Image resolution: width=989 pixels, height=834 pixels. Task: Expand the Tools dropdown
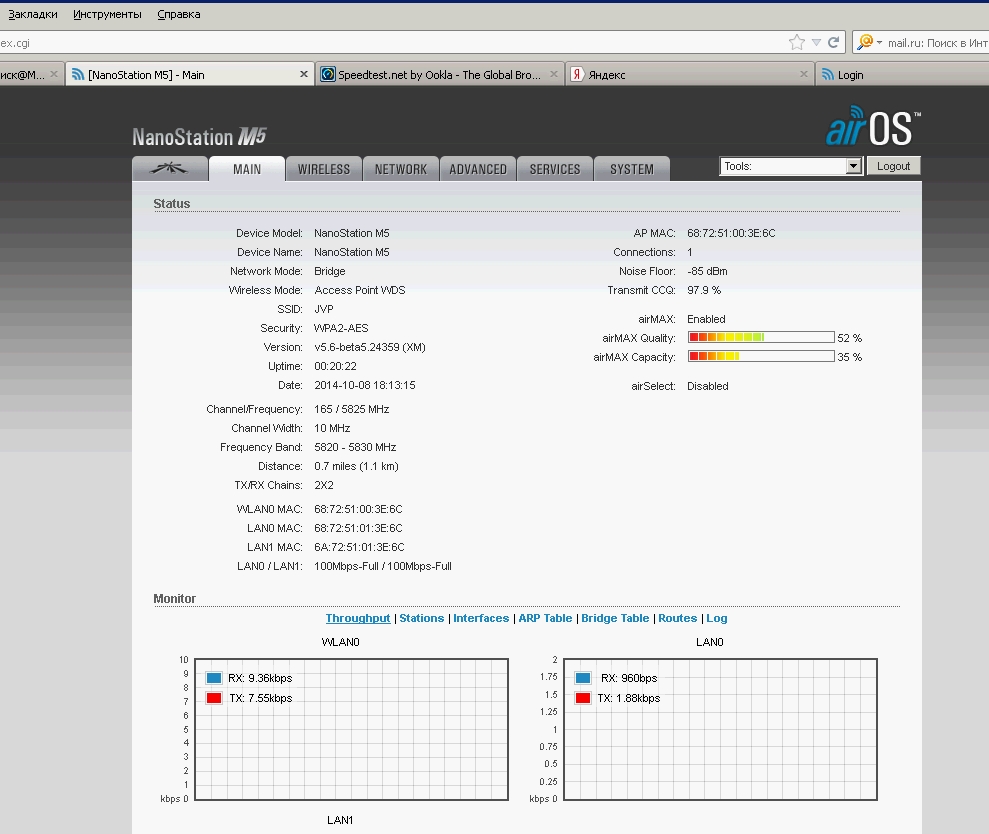791,166
